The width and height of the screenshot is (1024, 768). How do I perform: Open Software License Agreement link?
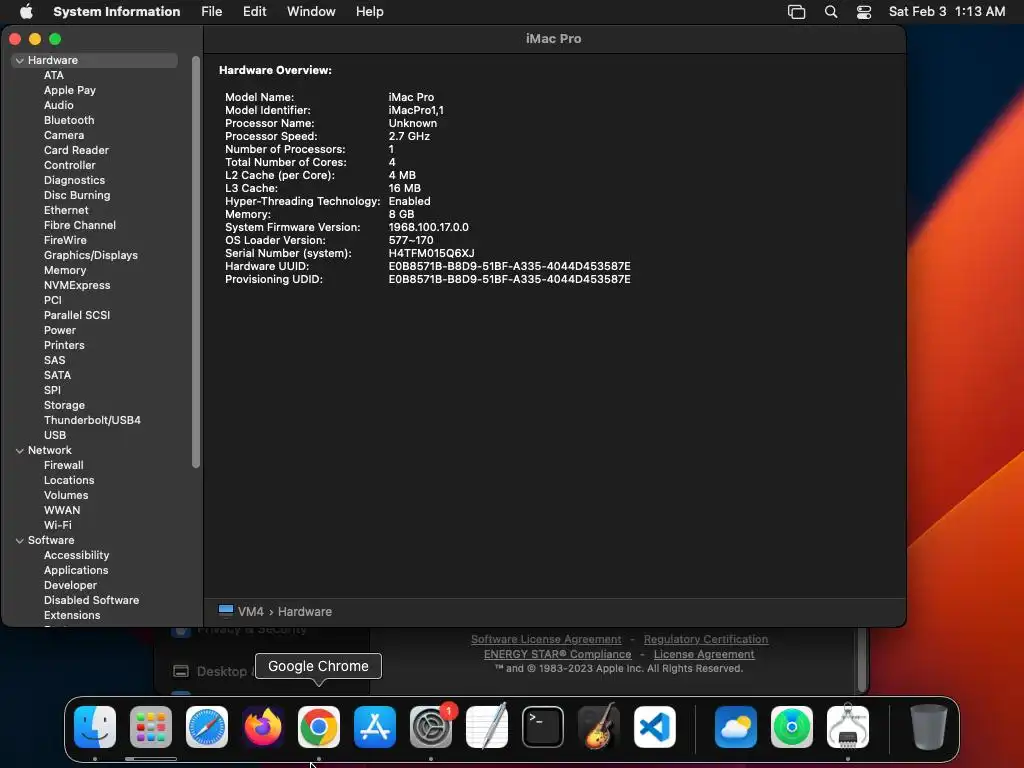(x=546, y=639)
